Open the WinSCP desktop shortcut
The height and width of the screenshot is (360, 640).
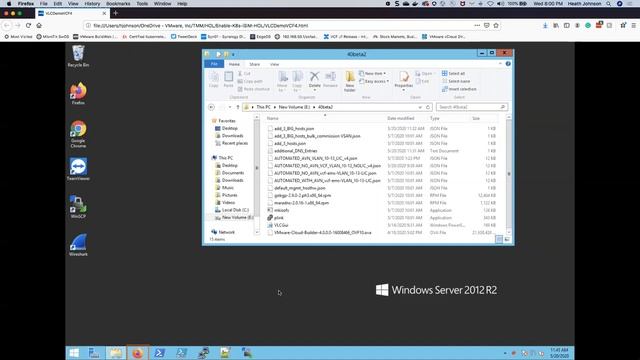(78, 207)
